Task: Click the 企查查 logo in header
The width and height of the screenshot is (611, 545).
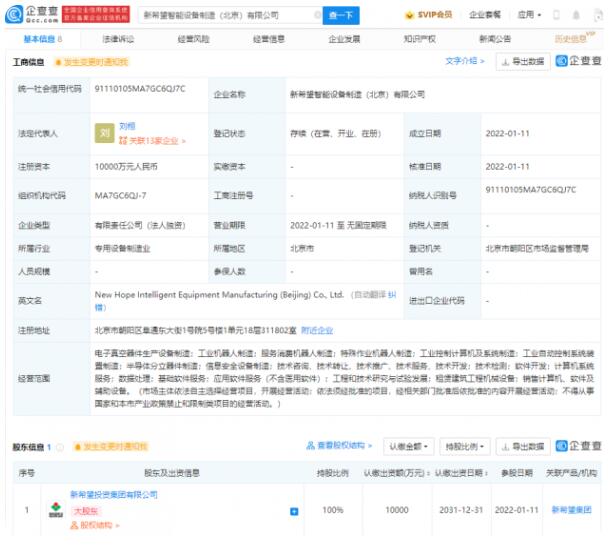Action: point(29,15)
